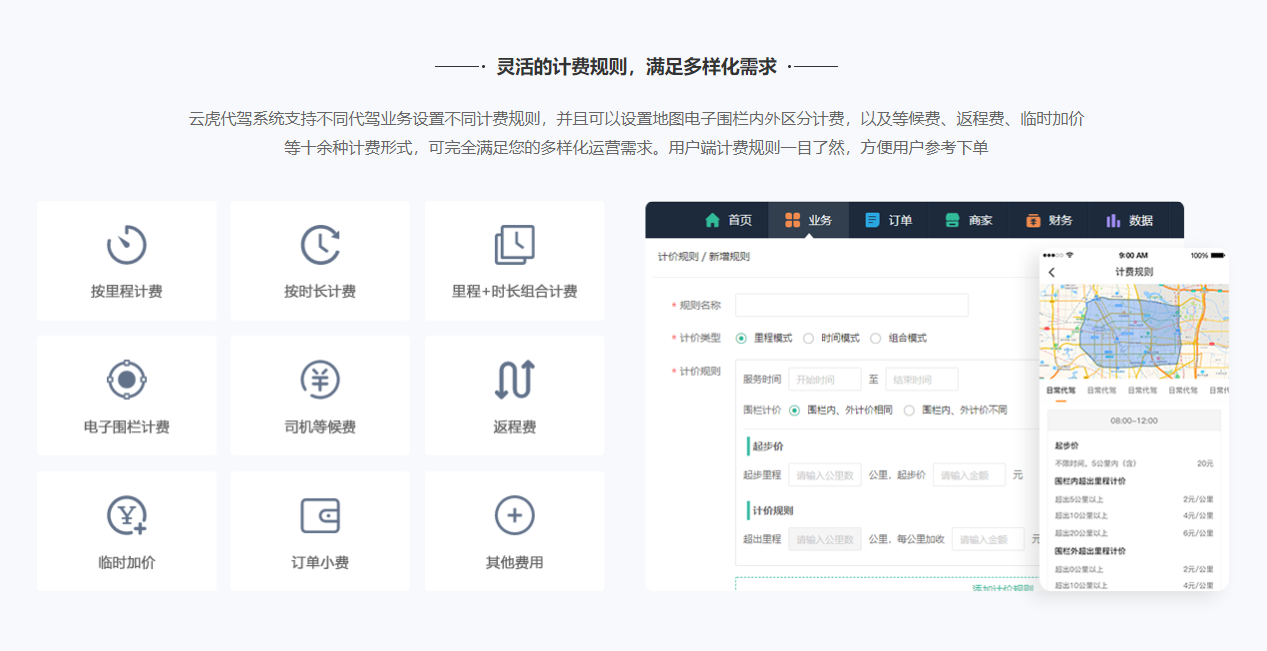1267x651 pixels.
Task: Tap the 超出20公里以上 row
Action: (1134, 533)
